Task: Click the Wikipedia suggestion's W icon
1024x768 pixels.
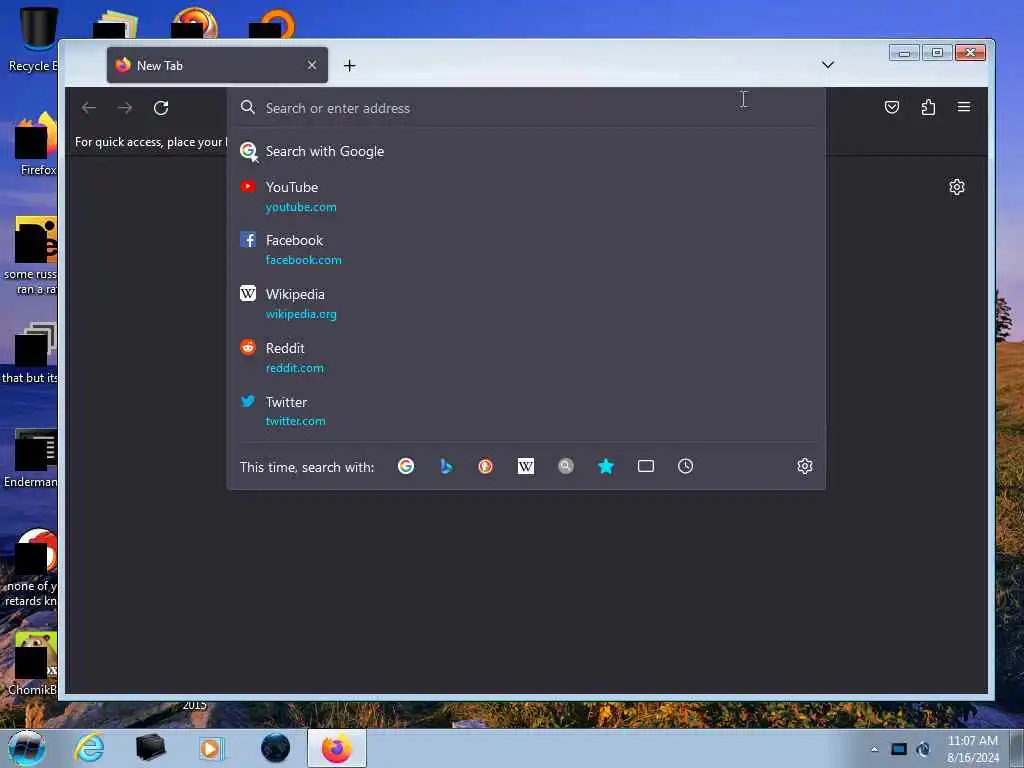Action: click(x=248, y=293)
